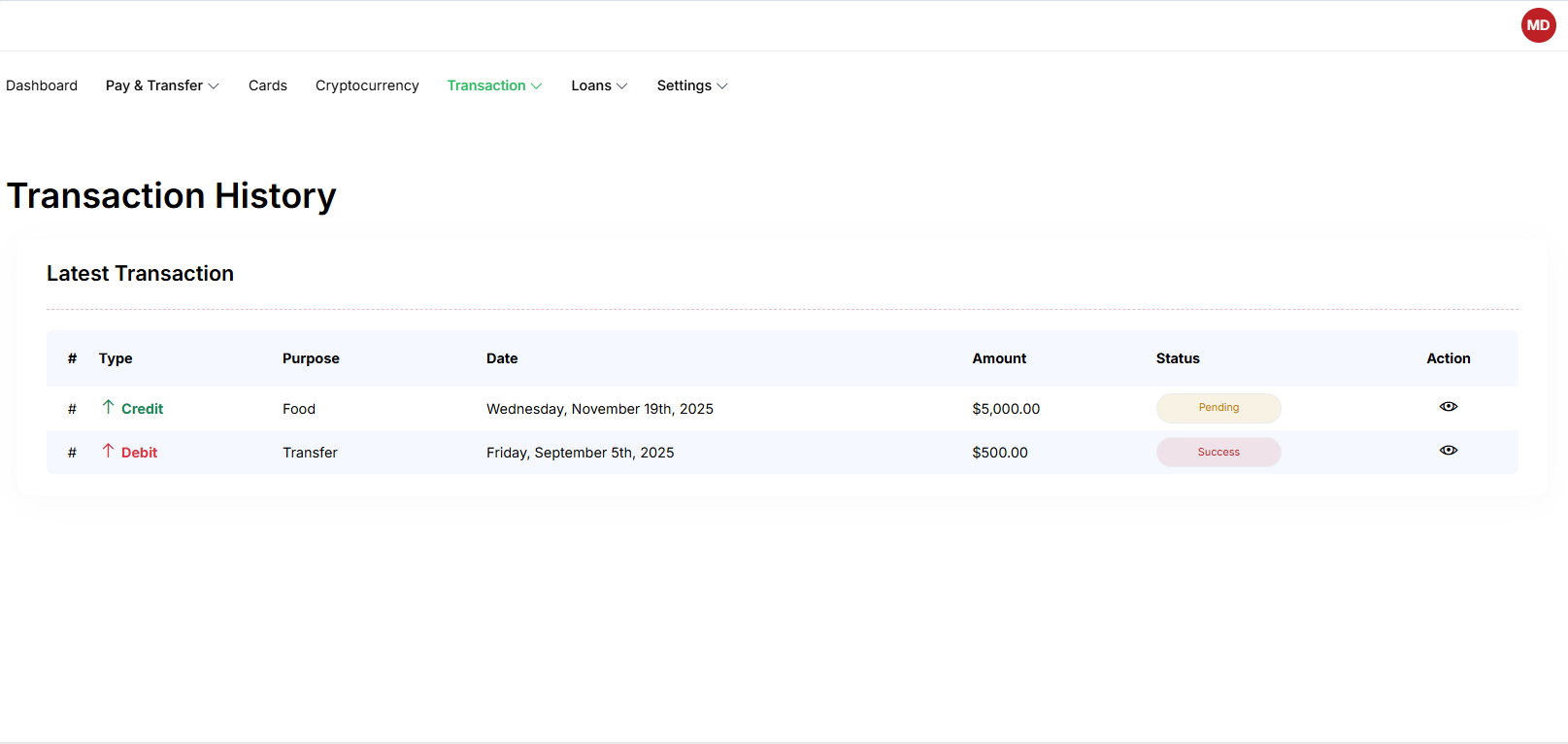Click the Pending status badge
The image size is (1568, 744).
click(1218, 408)
